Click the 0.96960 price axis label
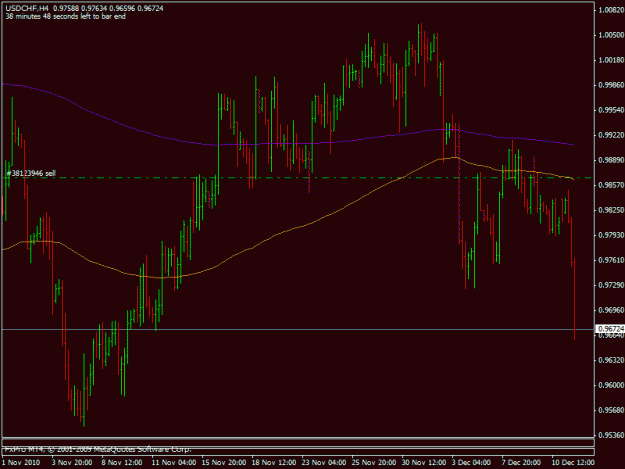The height and width of the screenshot is (469, 625). click(x=611, y=310)
